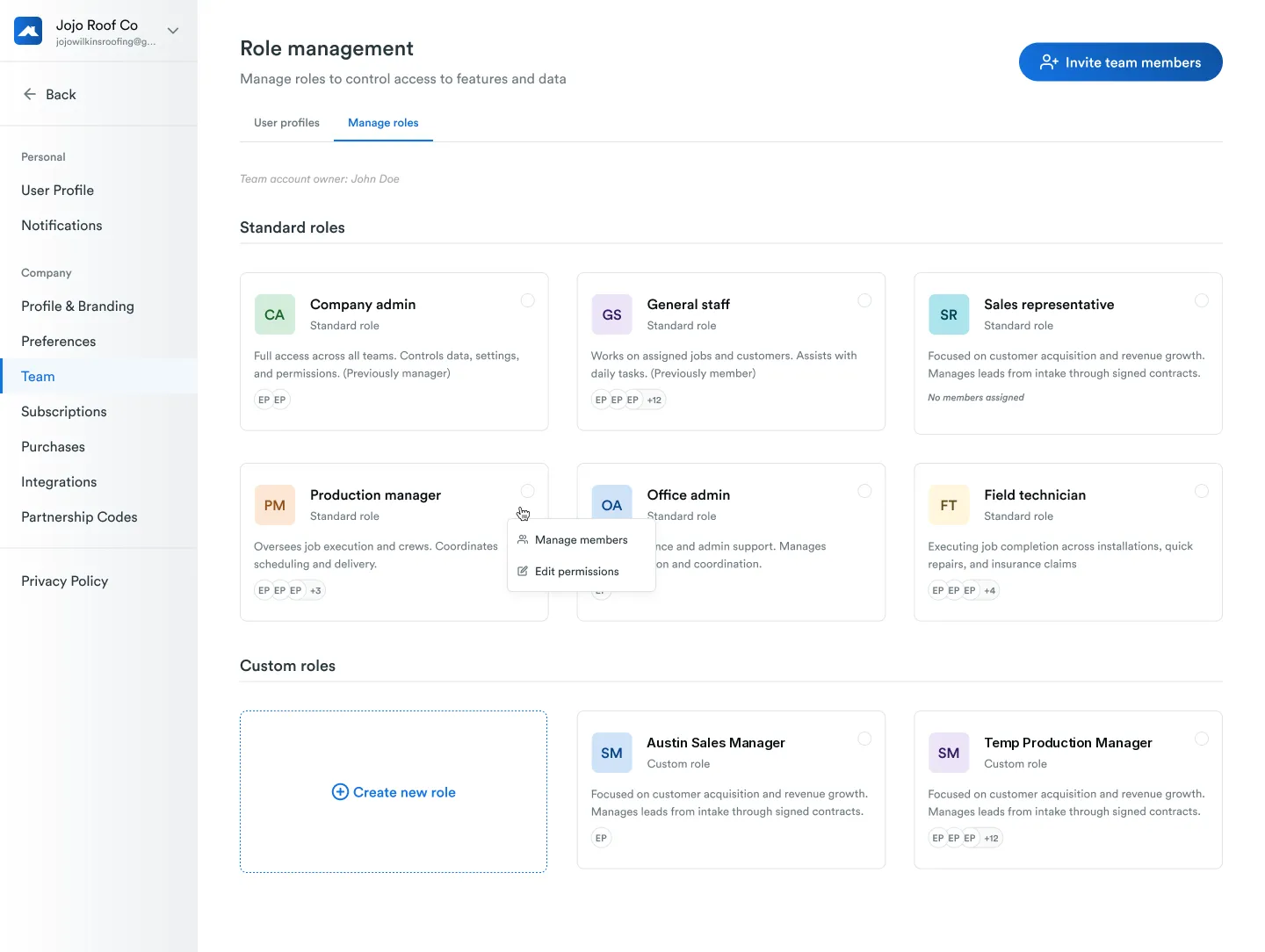Viewport: 1265px width, 952px height.
Task: Click the +12 members badge on General staff
Action: point(654,400)
